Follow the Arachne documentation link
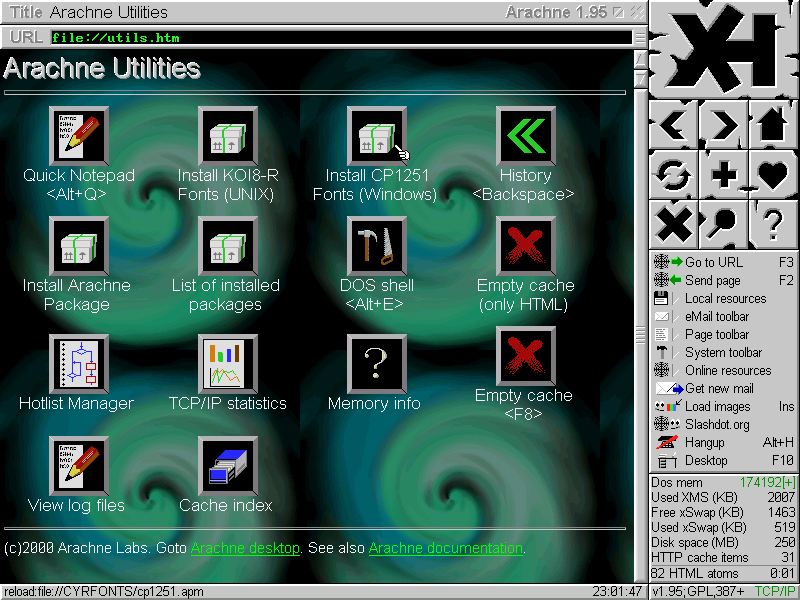This screenshot has width=800, height=600. 445,548
